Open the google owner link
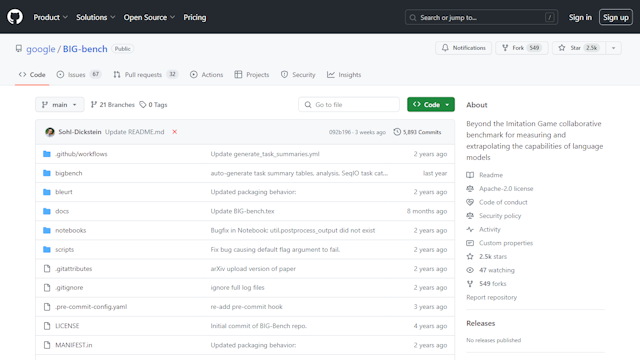The image size is (640, 360). coord(41,49)
